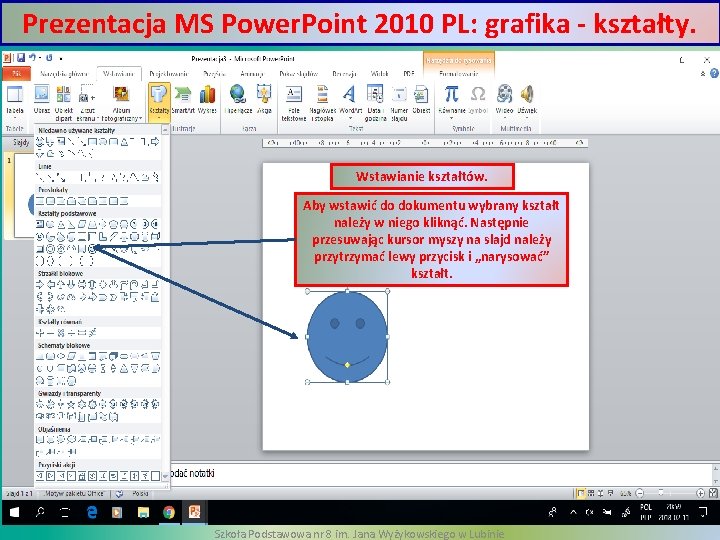Image resolution: width=720 pixels, height=540 pixels.
Task: Minimize the ribbon with the caret button
Action: point(703,73)
